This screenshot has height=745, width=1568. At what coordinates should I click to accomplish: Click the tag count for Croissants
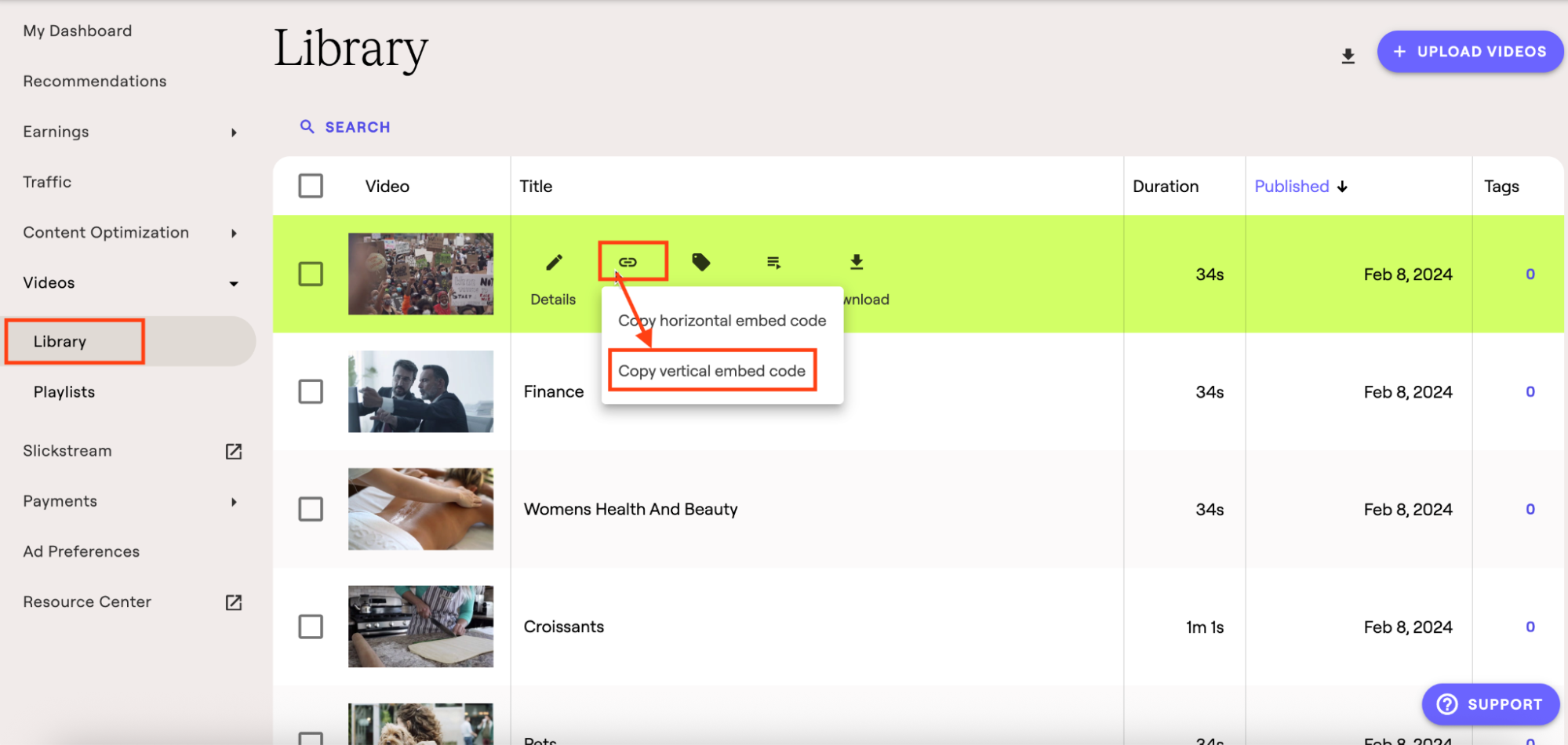tap(1530, 627)
